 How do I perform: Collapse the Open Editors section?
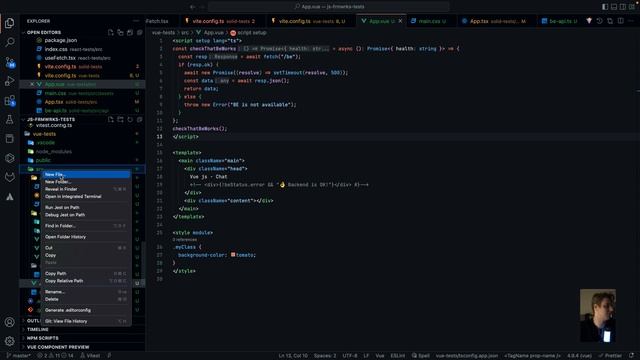click(x=44, y=32)
